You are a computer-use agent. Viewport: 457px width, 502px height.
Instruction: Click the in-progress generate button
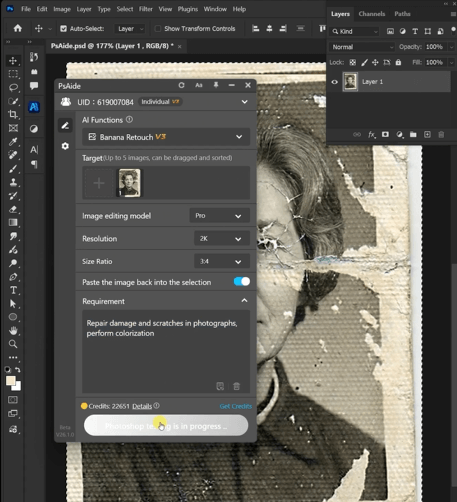[166, 426]
